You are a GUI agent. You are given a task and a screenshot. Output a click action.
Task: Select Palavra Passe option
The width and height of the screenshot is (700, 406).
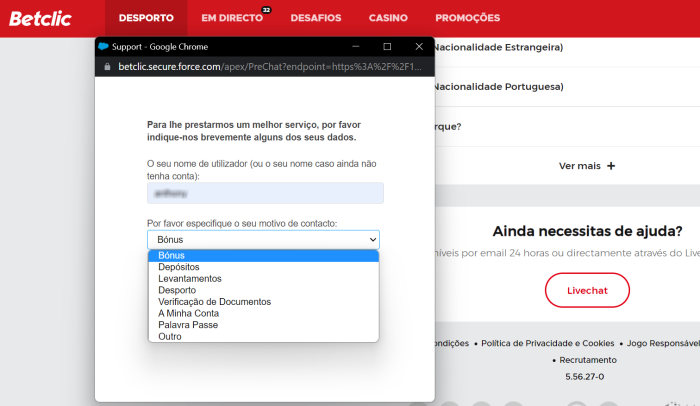(x=263, y=325)
